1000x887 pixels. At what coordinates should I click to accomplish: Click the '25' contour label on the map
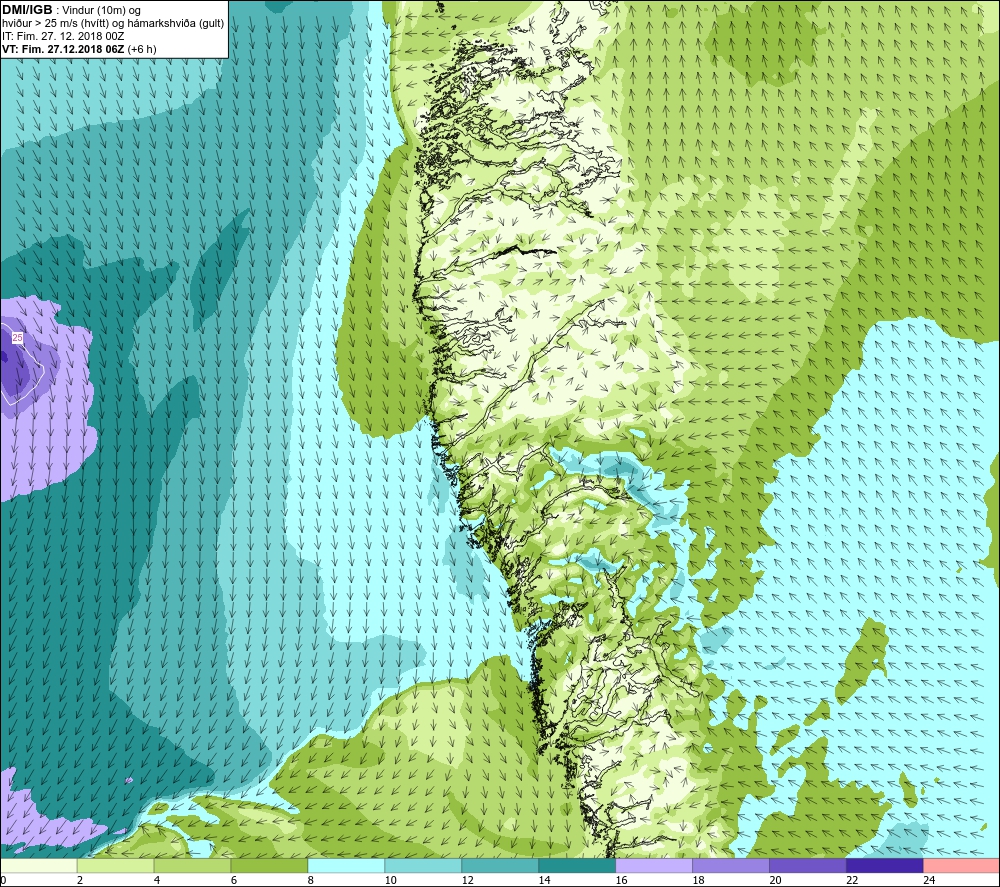pyautogui.click(x=17, y=337)
